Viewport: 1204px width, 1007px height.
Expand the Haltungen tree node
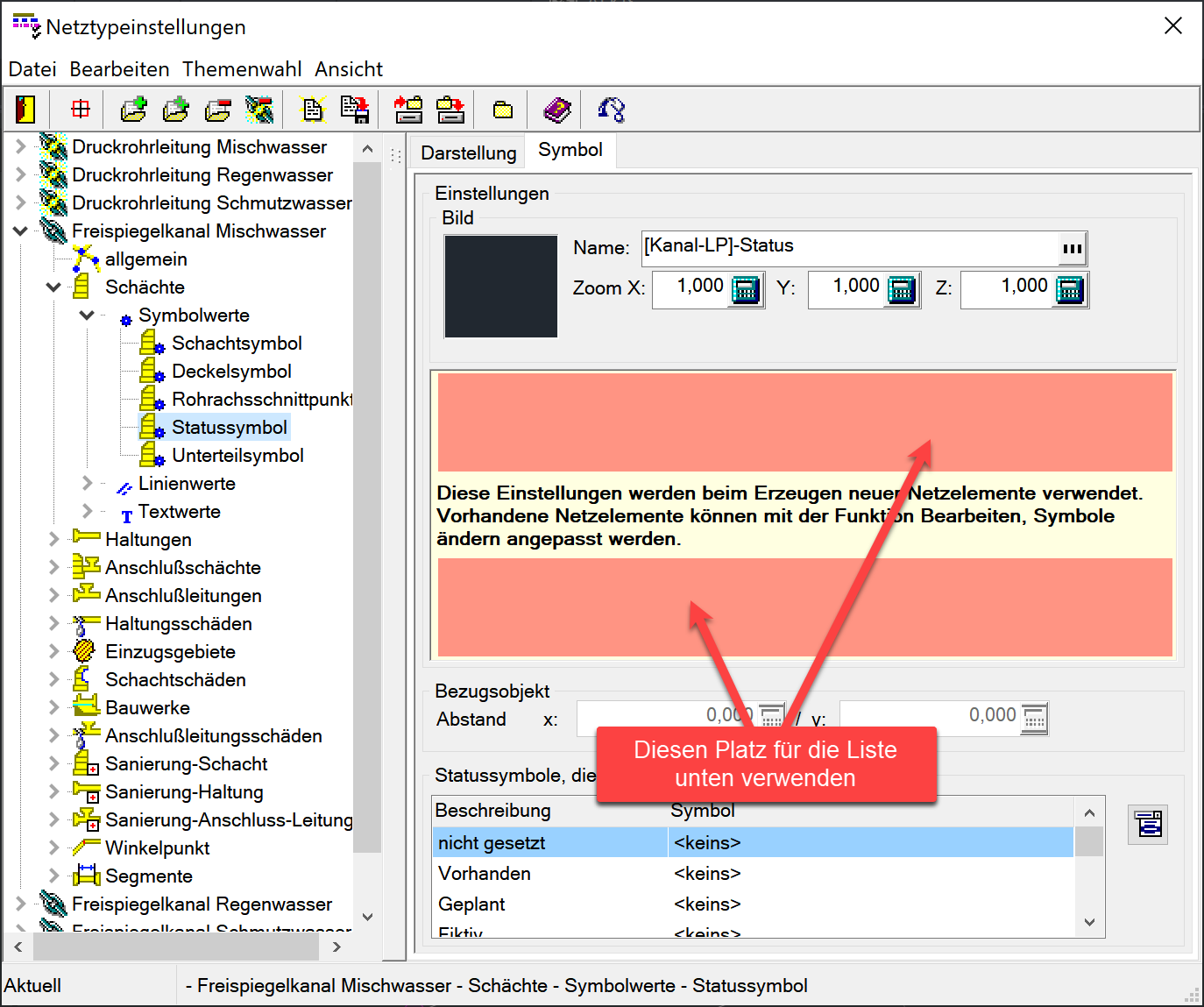[53, 539]
